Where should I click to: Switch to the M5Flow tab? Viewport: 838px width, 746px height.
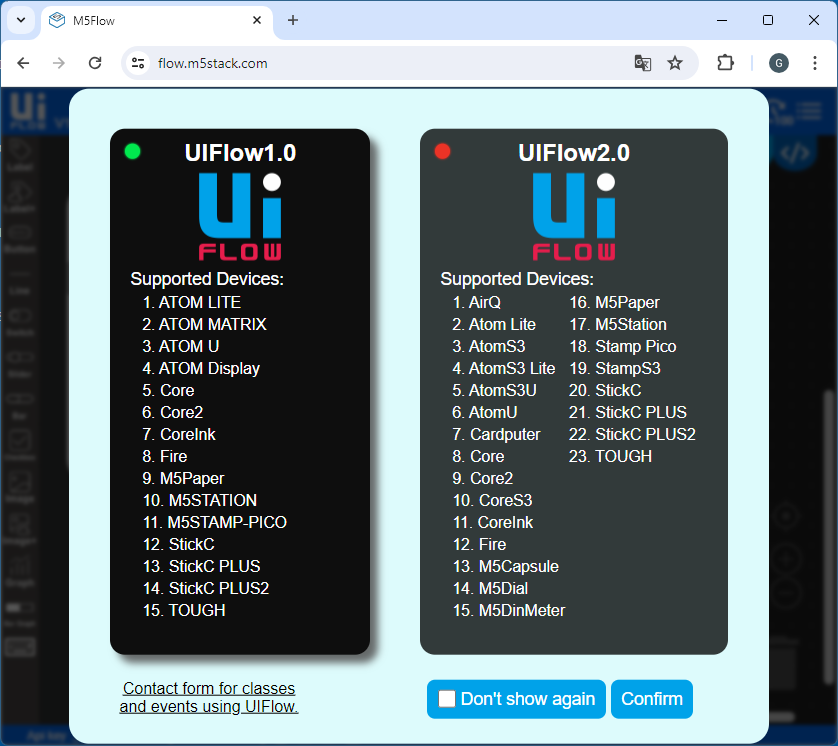(157, 21)
